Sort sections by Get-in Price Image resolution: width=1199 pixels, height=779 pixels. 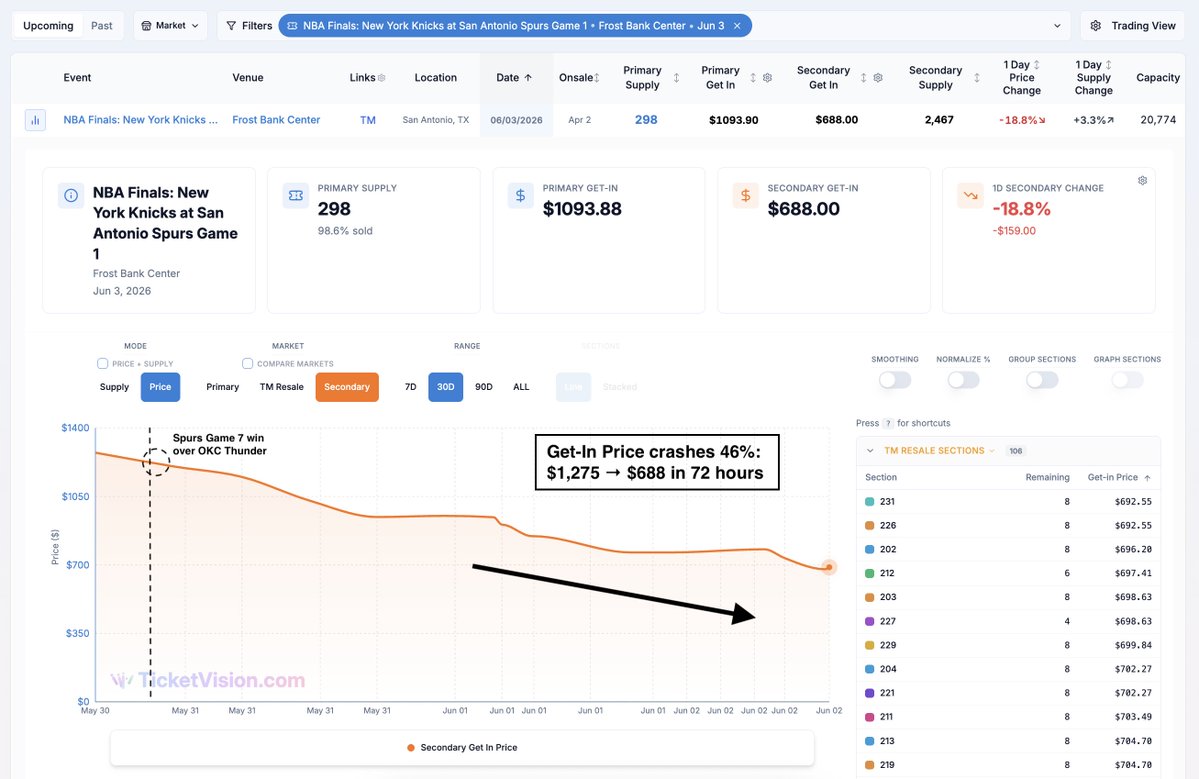tap(1119, 478)
